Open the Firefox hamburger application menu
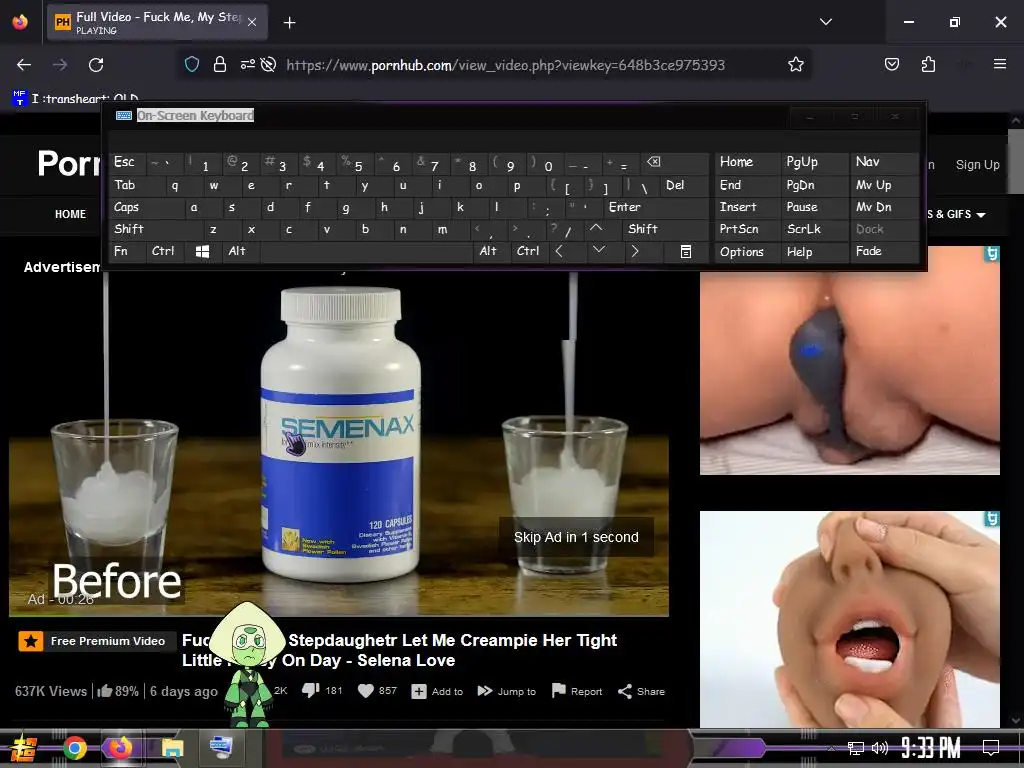 999,64
